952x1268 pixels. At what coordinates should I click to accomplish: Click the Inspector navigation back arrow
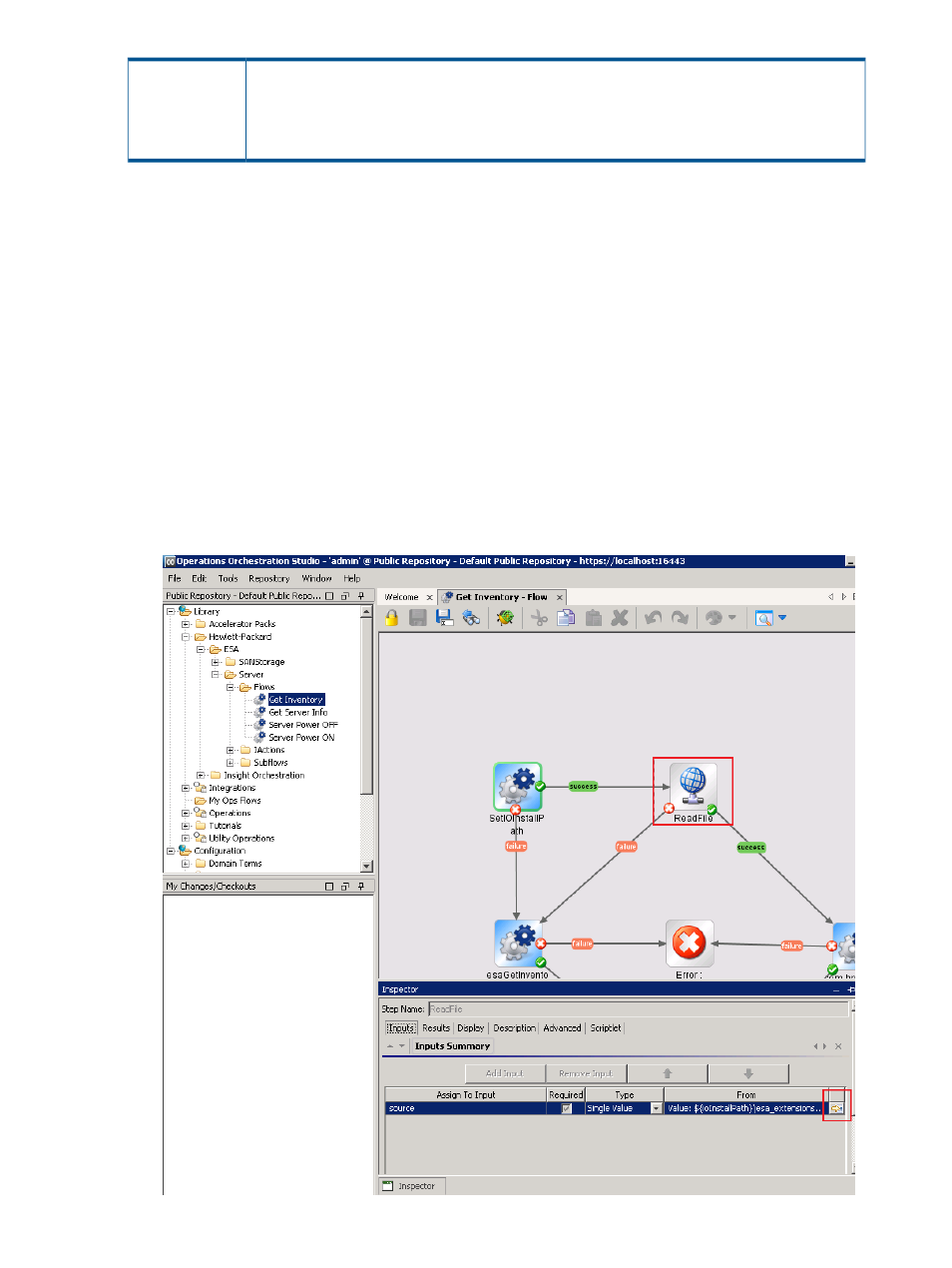coord(815,1046)
